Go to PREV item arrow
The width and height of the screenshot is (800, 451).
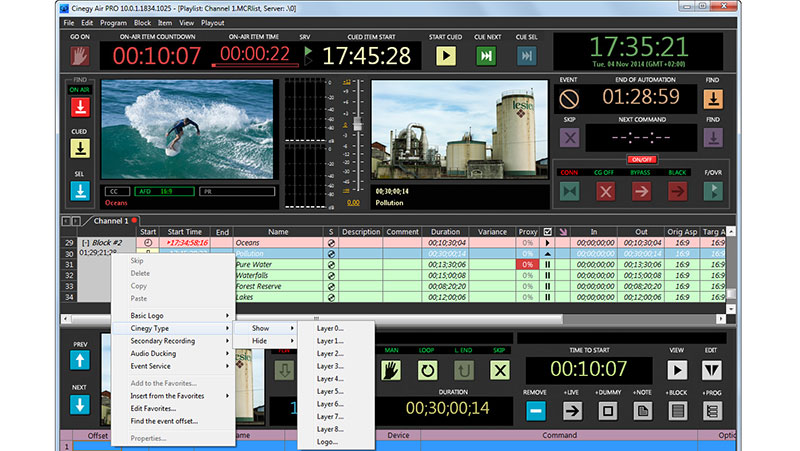pos(80,360)
